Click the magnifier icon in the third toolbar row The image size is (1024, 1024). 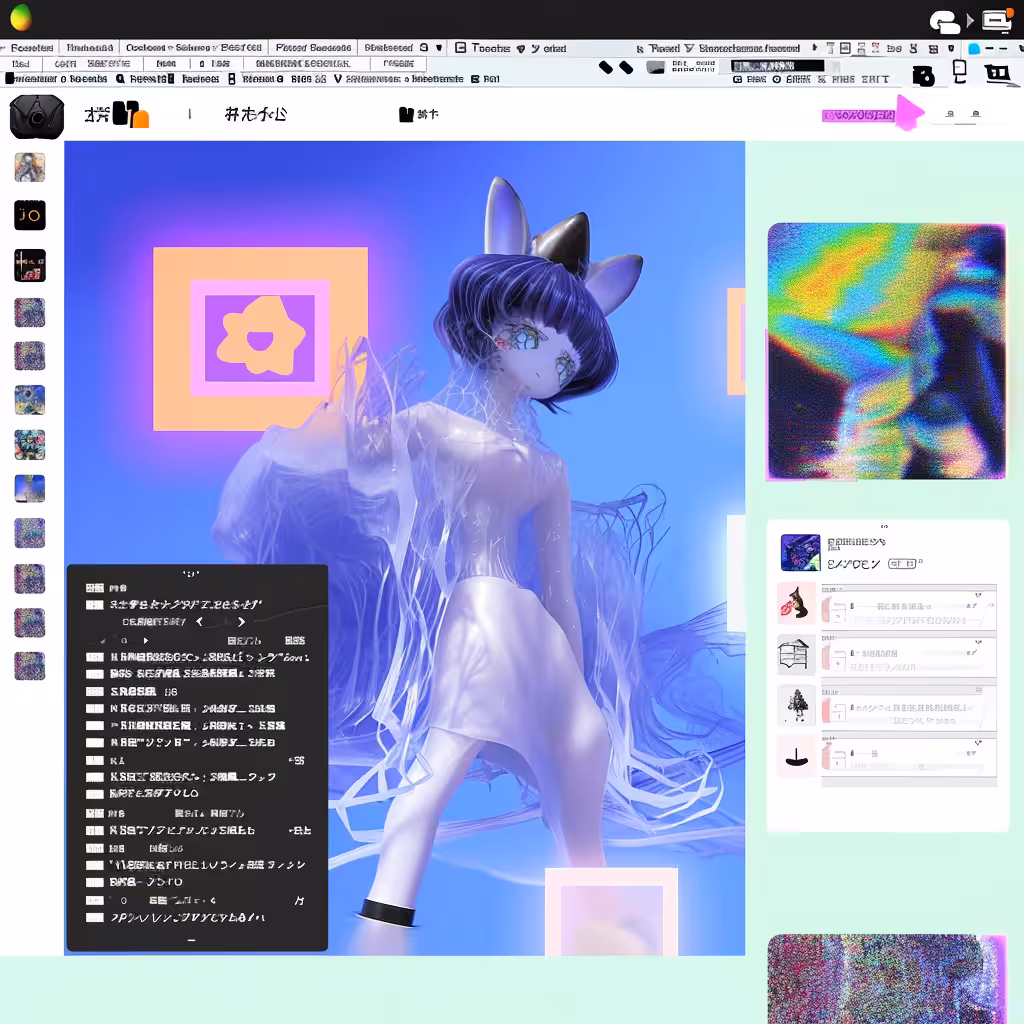click(120, 79)
